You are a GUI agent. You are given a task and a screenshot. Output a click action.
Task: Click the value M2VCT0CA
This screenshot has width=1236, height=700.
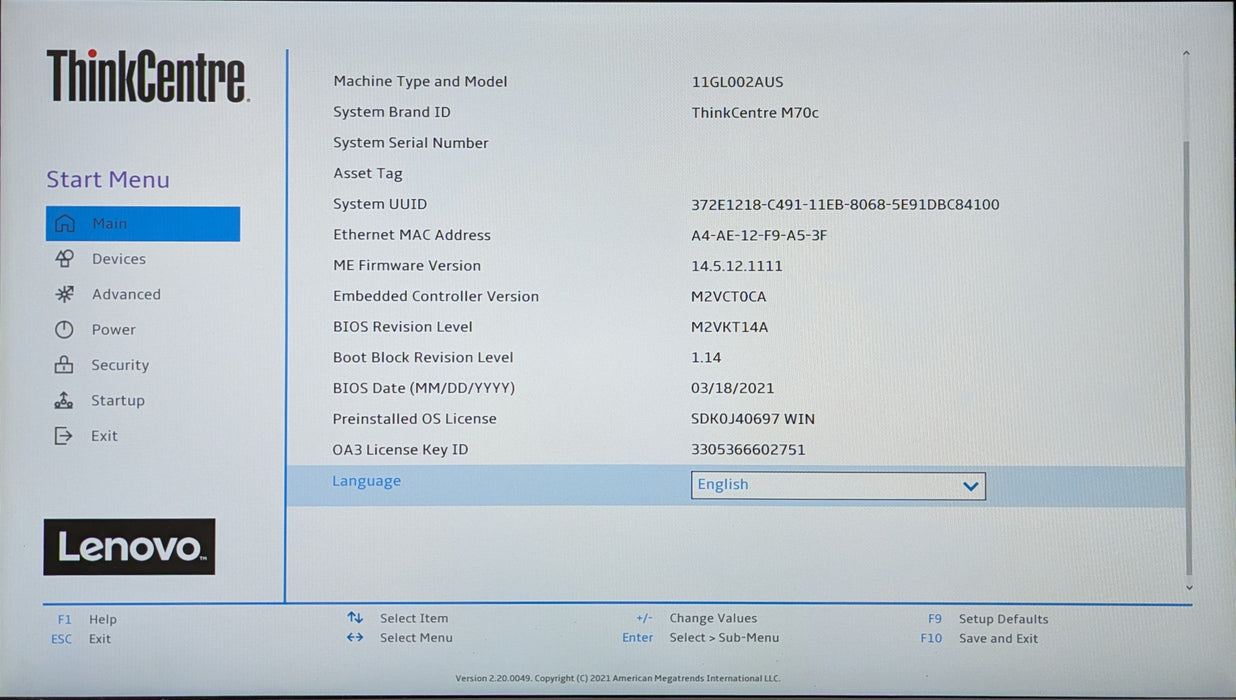(x=729, y=297)
